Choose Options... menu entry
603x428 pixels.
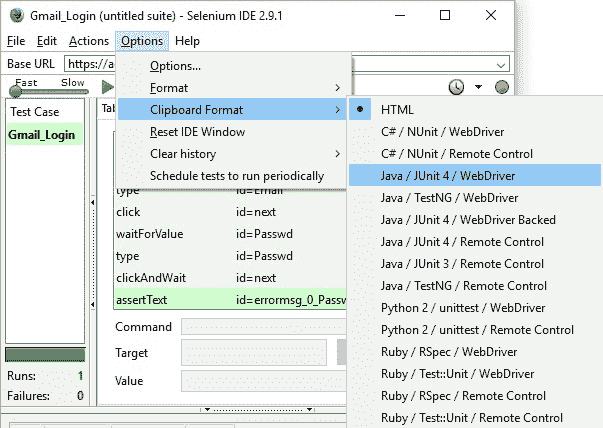232,66
